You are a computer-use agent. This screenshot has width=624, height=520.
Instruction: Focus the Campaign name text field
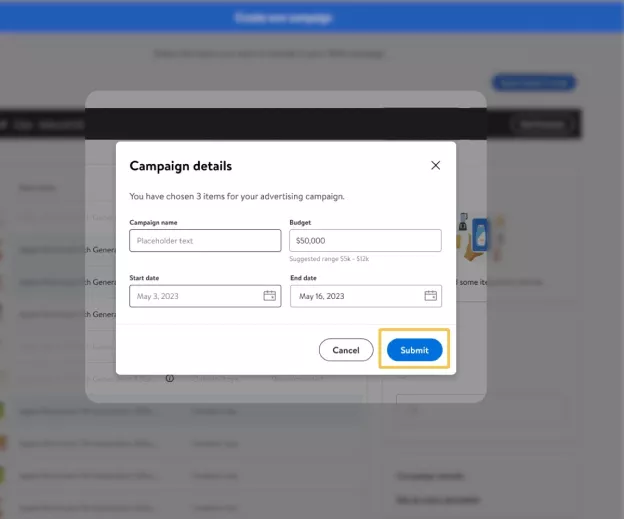point(205,240)
